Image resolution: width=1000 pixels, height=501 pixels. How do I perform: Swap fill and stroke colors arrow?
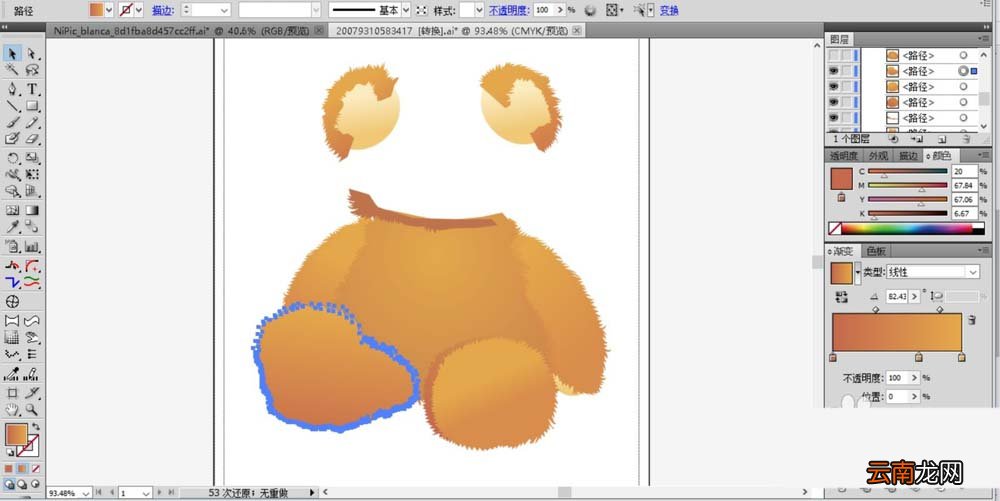click(36, 426)
